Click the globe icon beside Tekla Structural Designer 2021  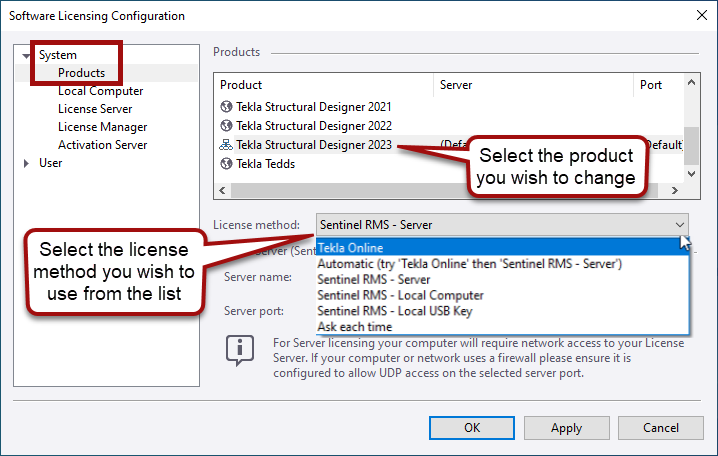pyautogui.click(x=226, y=107)
